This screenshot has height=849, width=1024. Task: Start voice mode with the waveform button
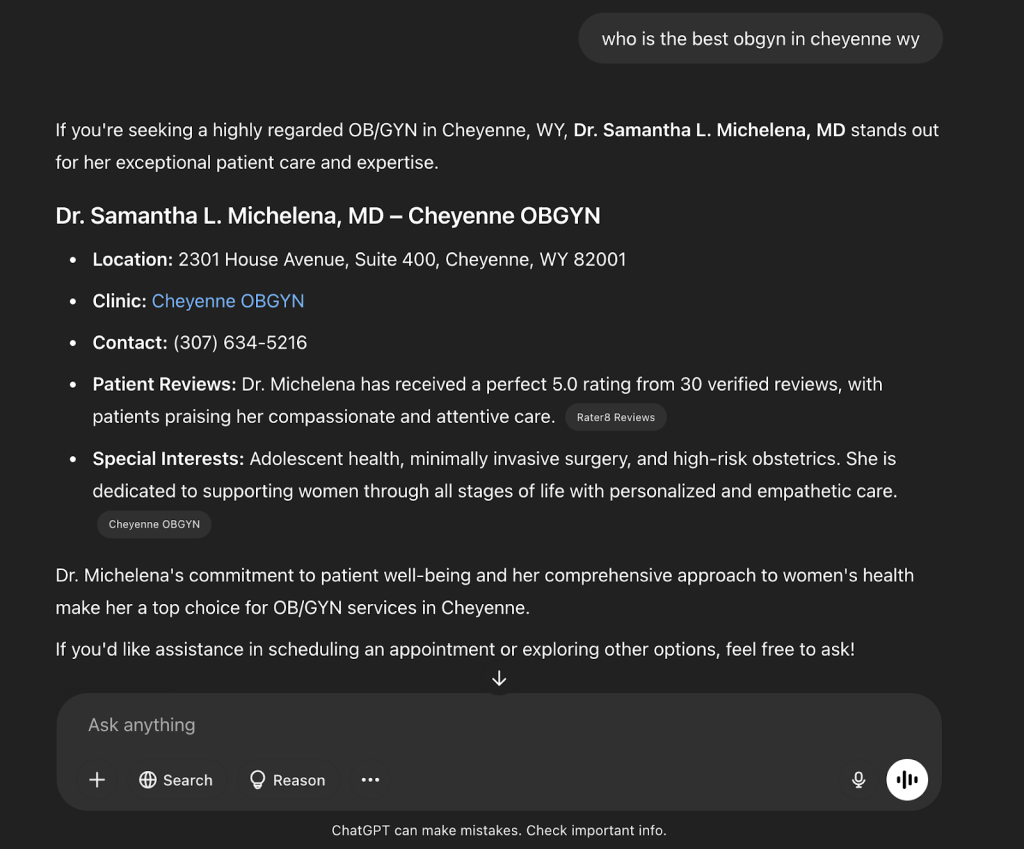(x=907, y=780)
